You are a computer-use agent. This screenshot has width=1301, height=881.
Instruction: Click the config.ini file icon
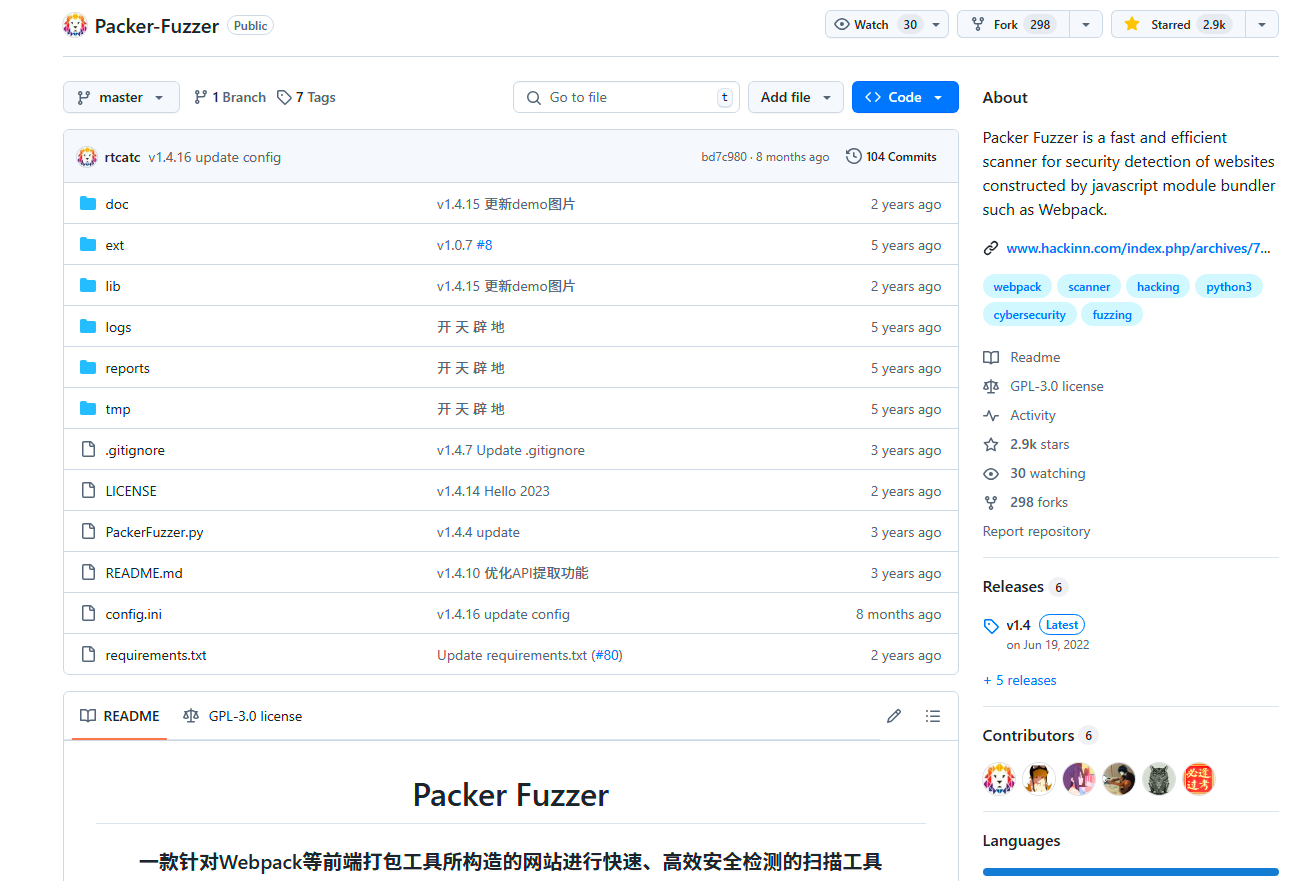pyautogui.click(x=88, y=614)
